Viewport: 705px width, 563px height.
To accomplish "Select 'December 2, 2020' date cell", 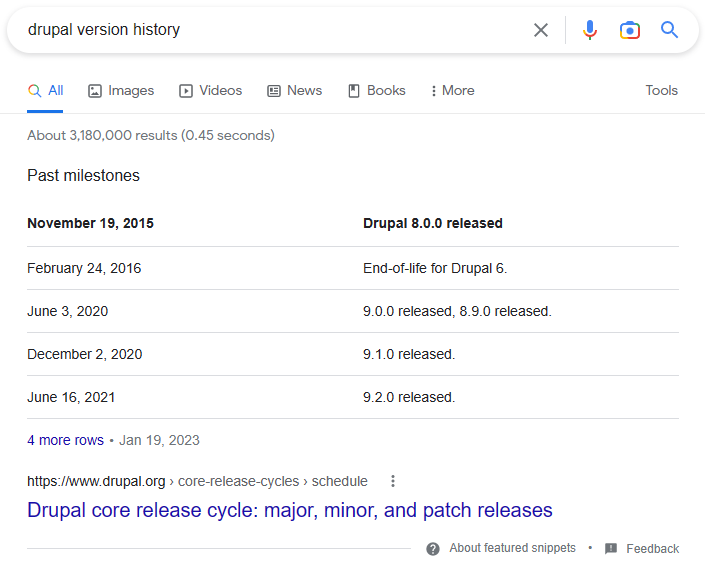I will [85, 354].
